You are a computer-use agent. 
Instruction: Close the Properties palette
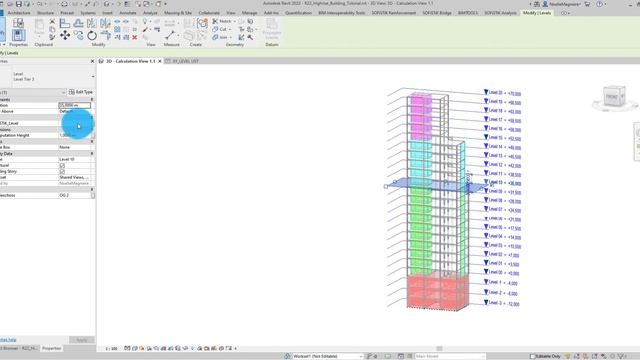92,61
